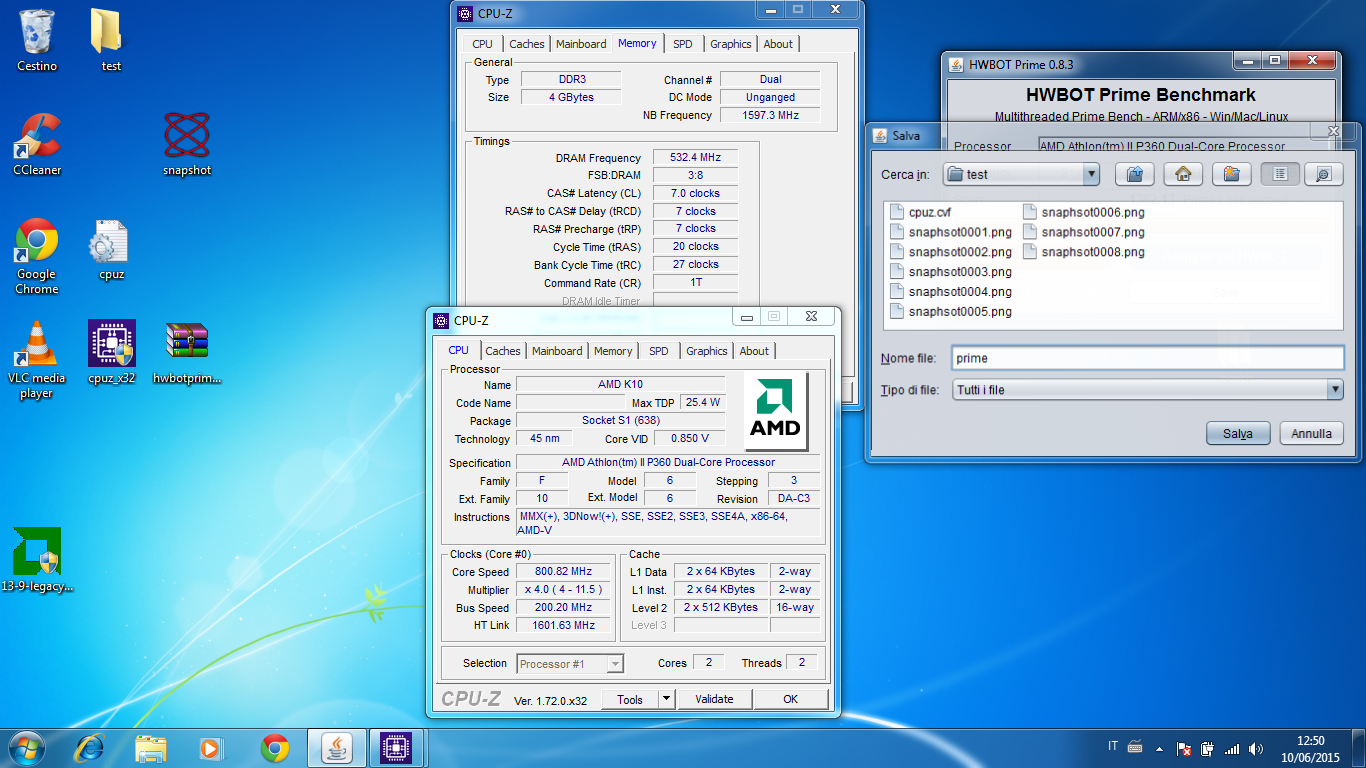Image resolution: width=1366 pixels, height=768 pixels.
Task: Click the Salva save button
Action: point(1238,433)
